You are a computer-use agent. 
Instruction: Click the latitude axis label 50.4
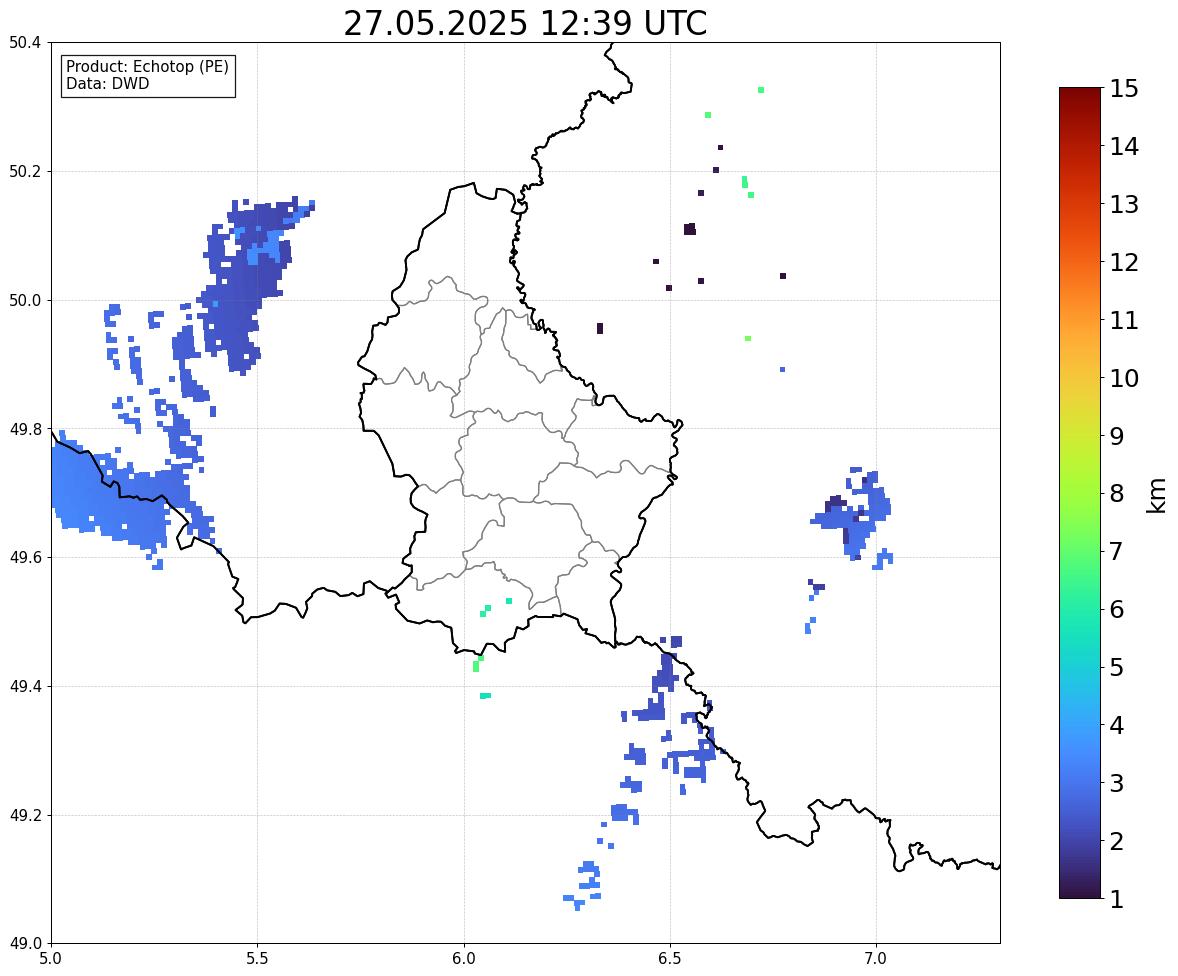[25, 43]
